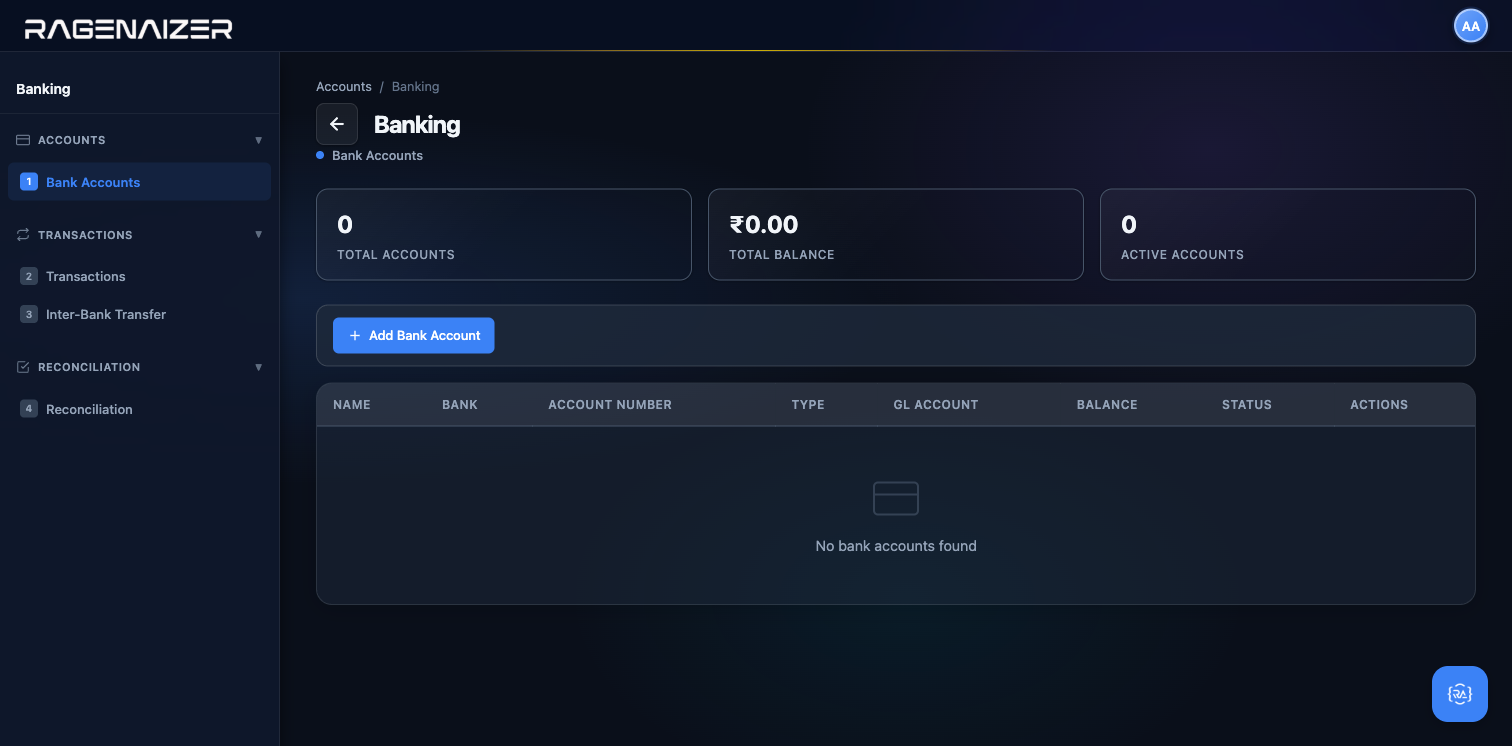Image resolution: width=1512 pixels, height=746 pixels.
Task: Click the ACCOUNT NUMBER column header
Action: point(610,405)
